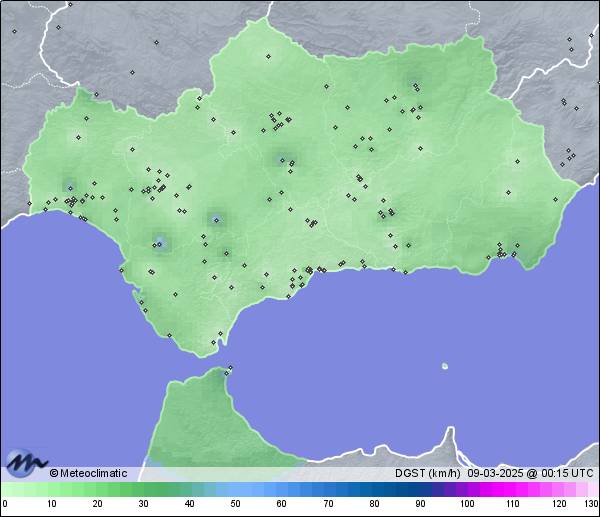This screenshot has height=517, width=600.
Task: Click the 90 label on the scale
Action: pos(420,504)
